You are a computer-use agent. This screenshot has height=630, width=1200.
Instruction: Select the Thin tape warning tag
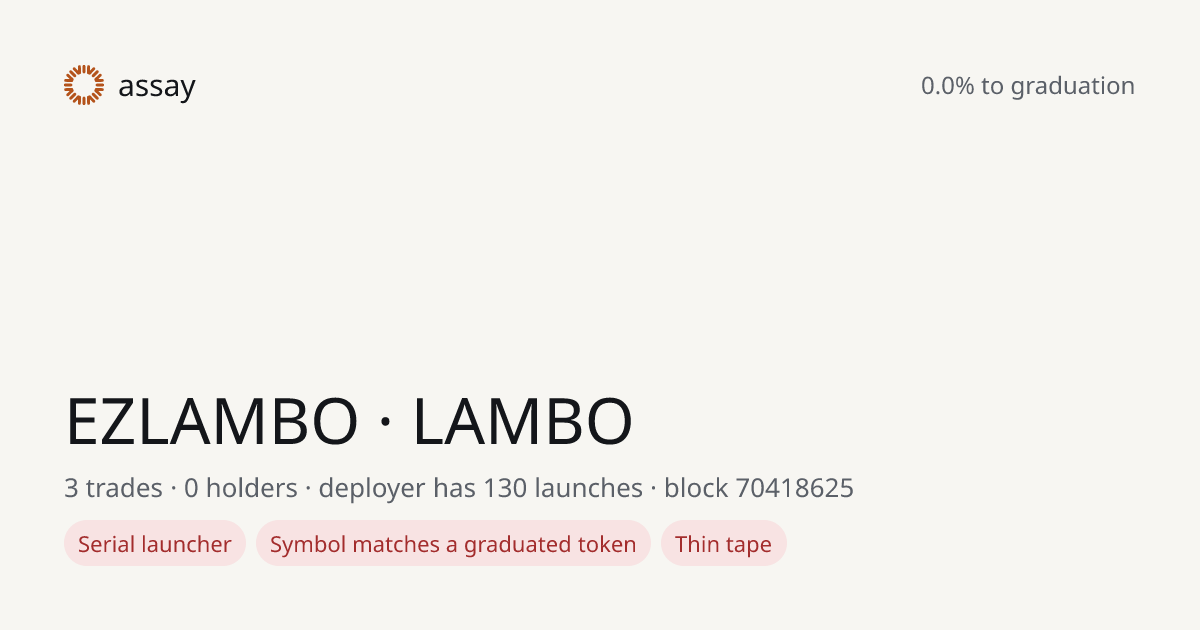pyautogui.click(x=723, y=544)
